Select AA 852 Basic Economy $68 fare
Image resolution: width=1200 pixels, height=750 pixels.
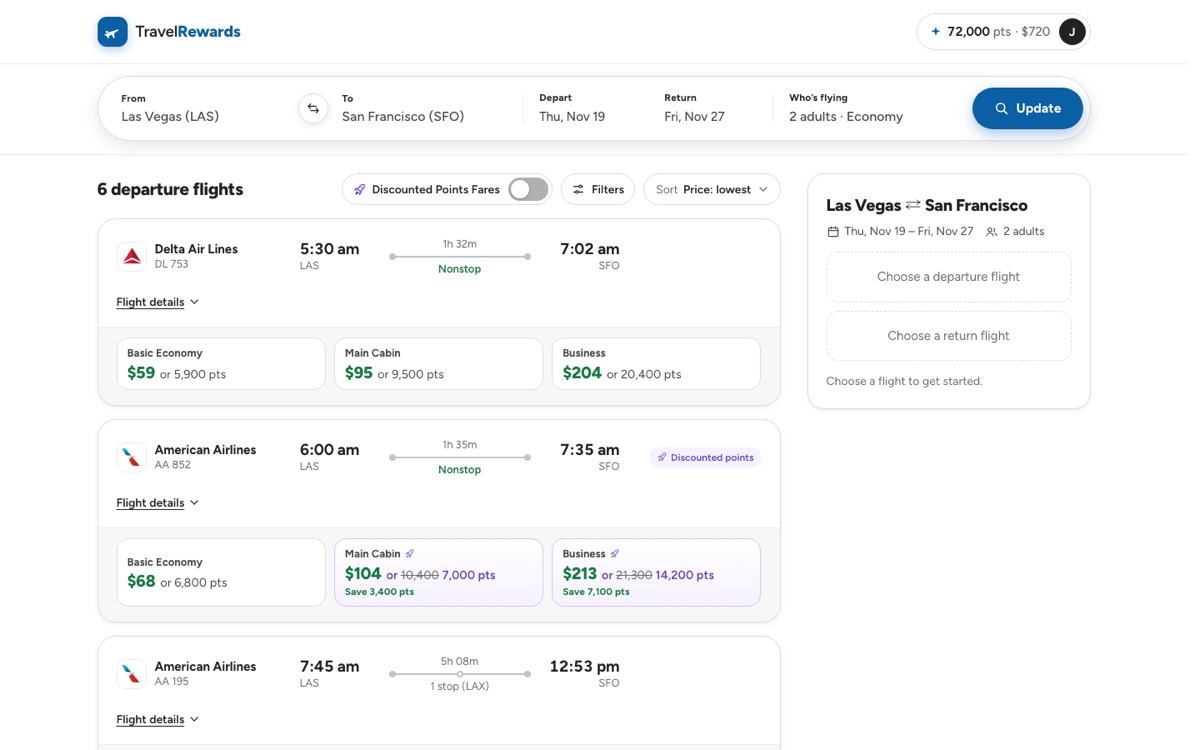tap(221, 573)
